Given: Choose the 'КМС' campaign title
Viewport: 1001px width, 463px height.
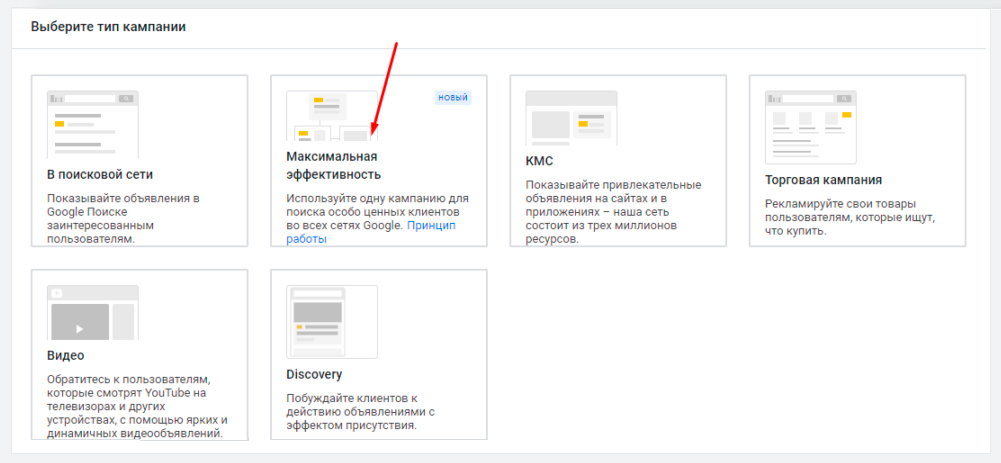Looking at the screenshot, I should (x=539, y=161).
